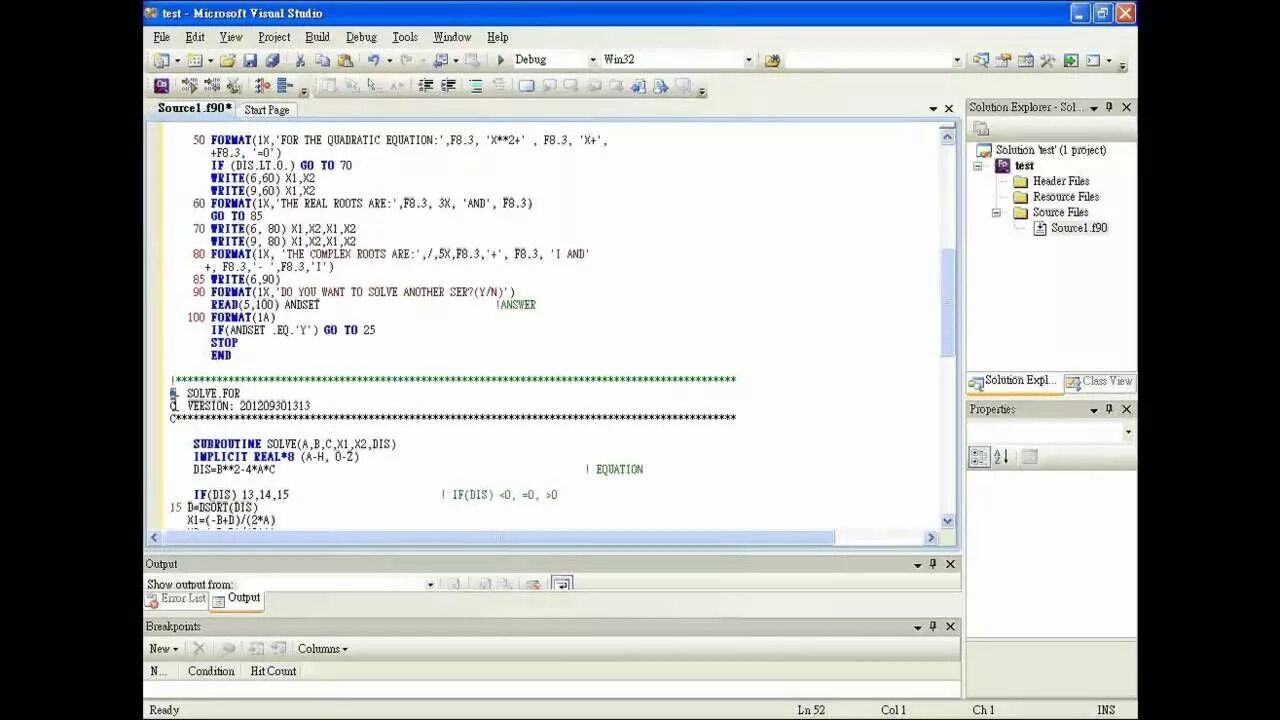Collapse the Source Files folder node
1280x720 pixels.
point(996,213)
